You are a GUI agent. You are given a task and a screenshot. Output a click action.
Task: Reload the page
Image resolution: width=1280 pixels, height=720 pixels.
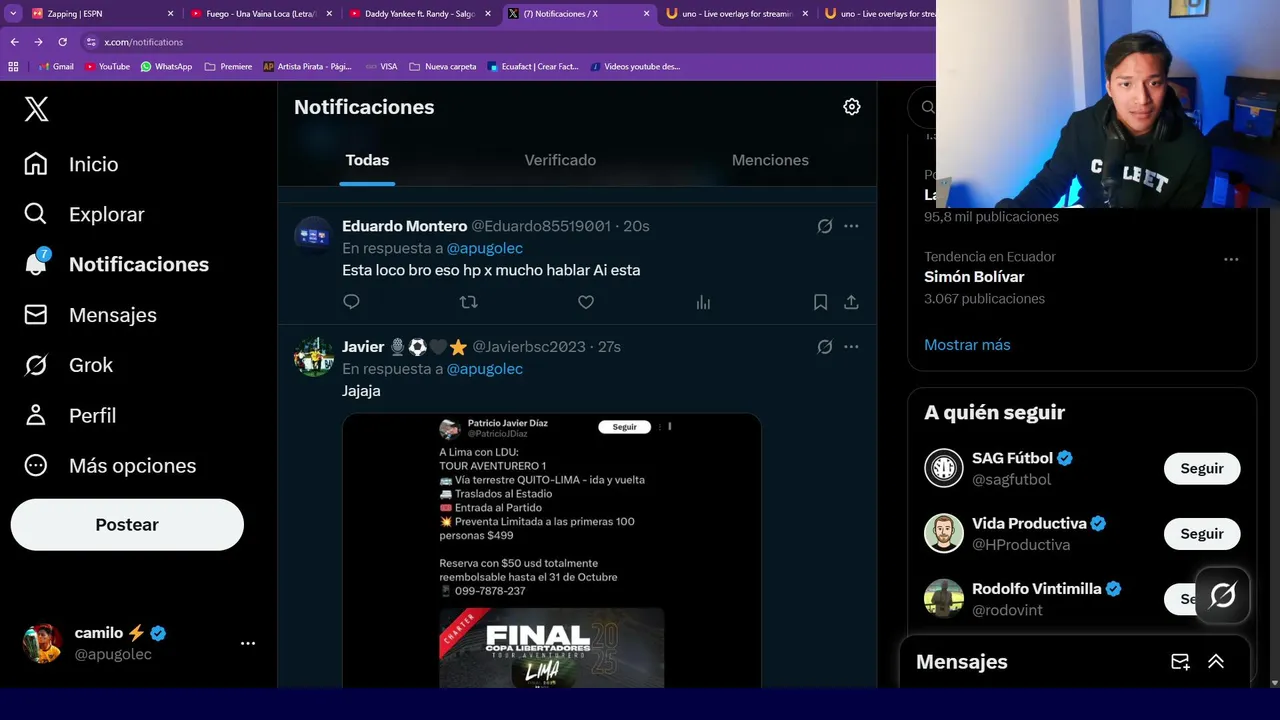coord(62,42)
